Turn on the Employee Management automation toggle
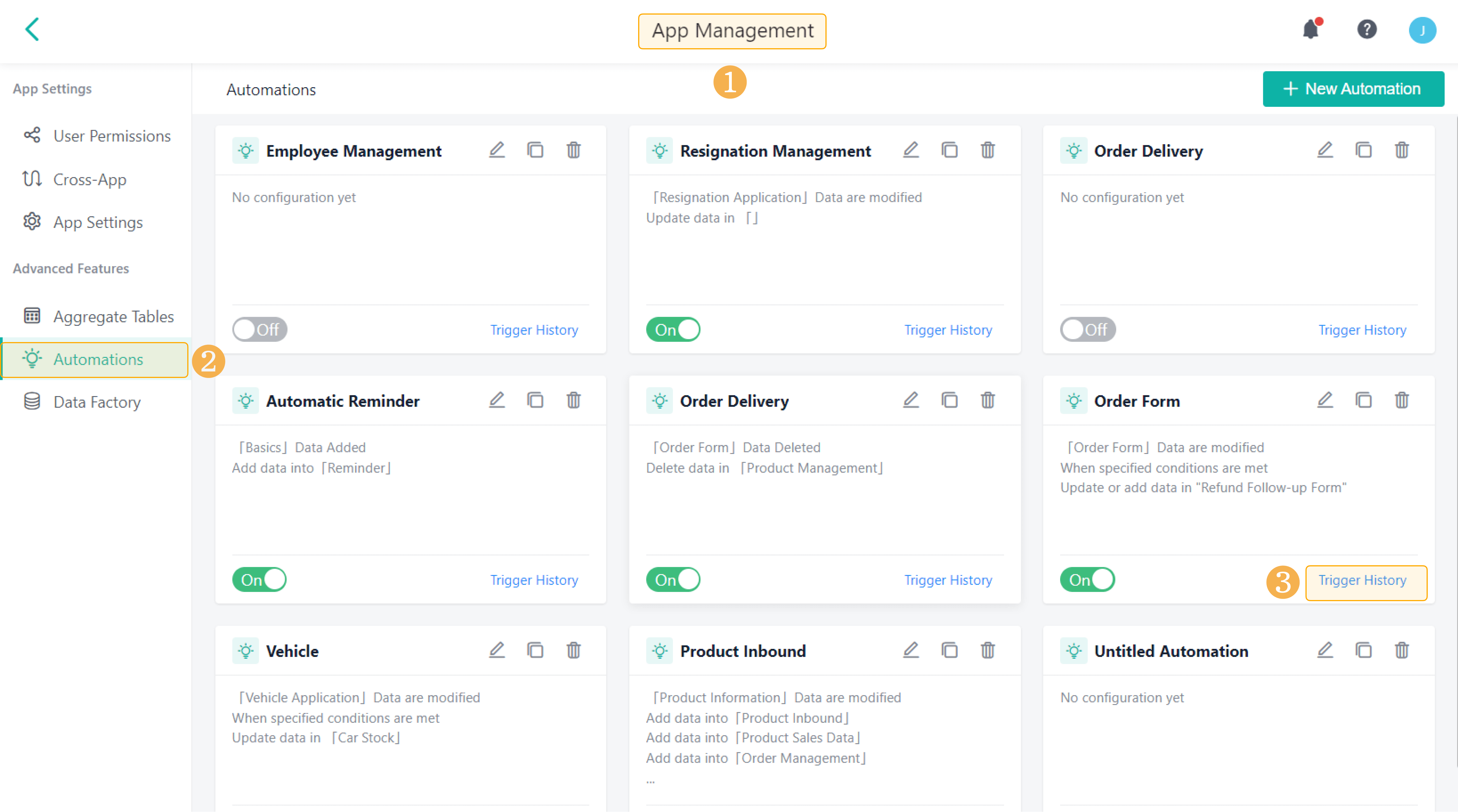Image resolution: width=1458 pixels, height=812 pixels. (x=260, y=329)
